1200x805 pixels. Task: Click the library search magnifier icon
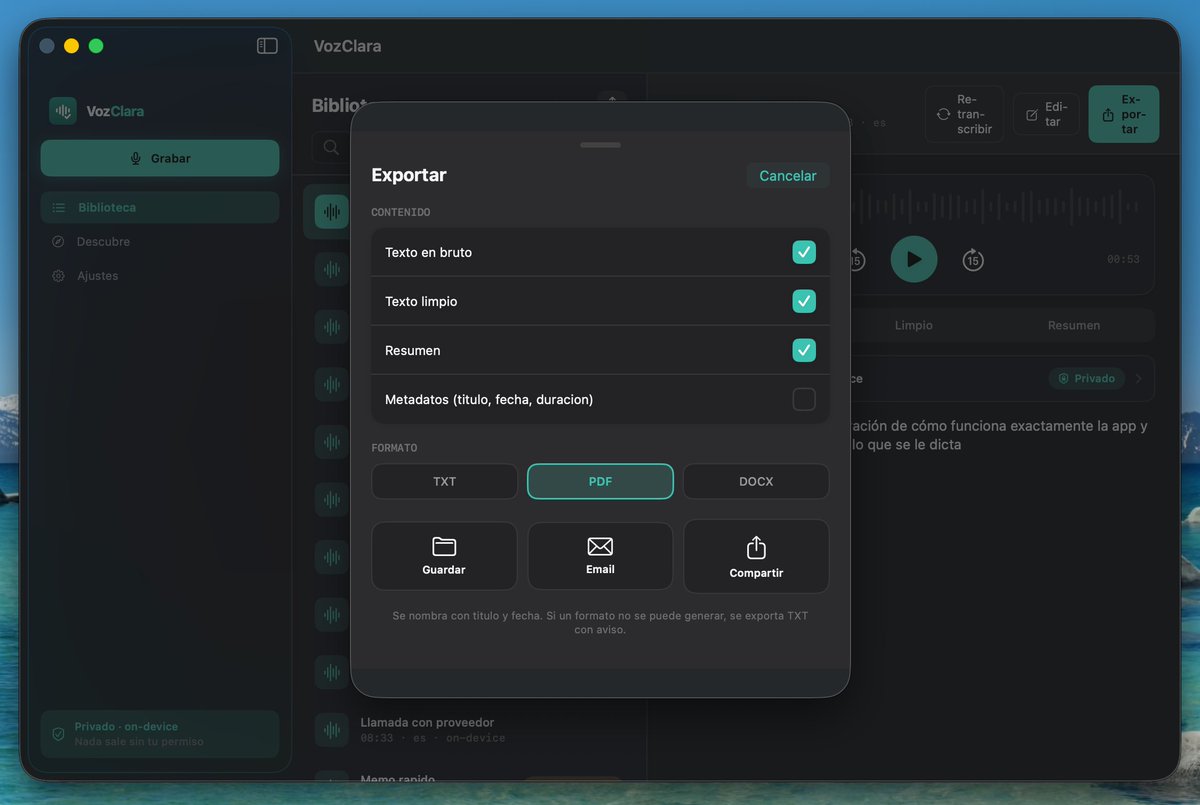coord(331,148)
